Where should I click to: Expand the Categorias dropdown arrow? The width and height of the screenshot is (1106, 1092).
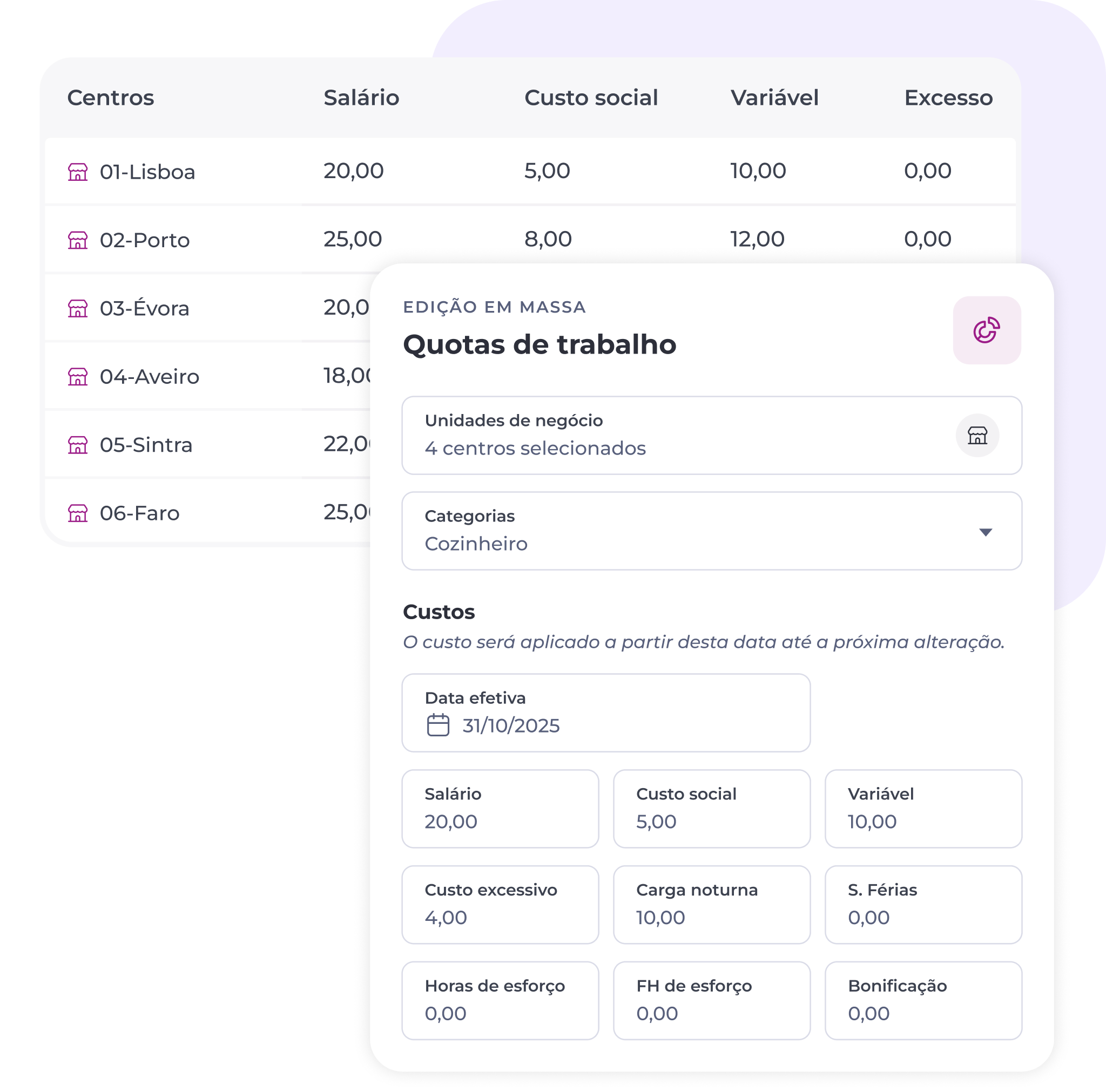(x=985, y=532)
